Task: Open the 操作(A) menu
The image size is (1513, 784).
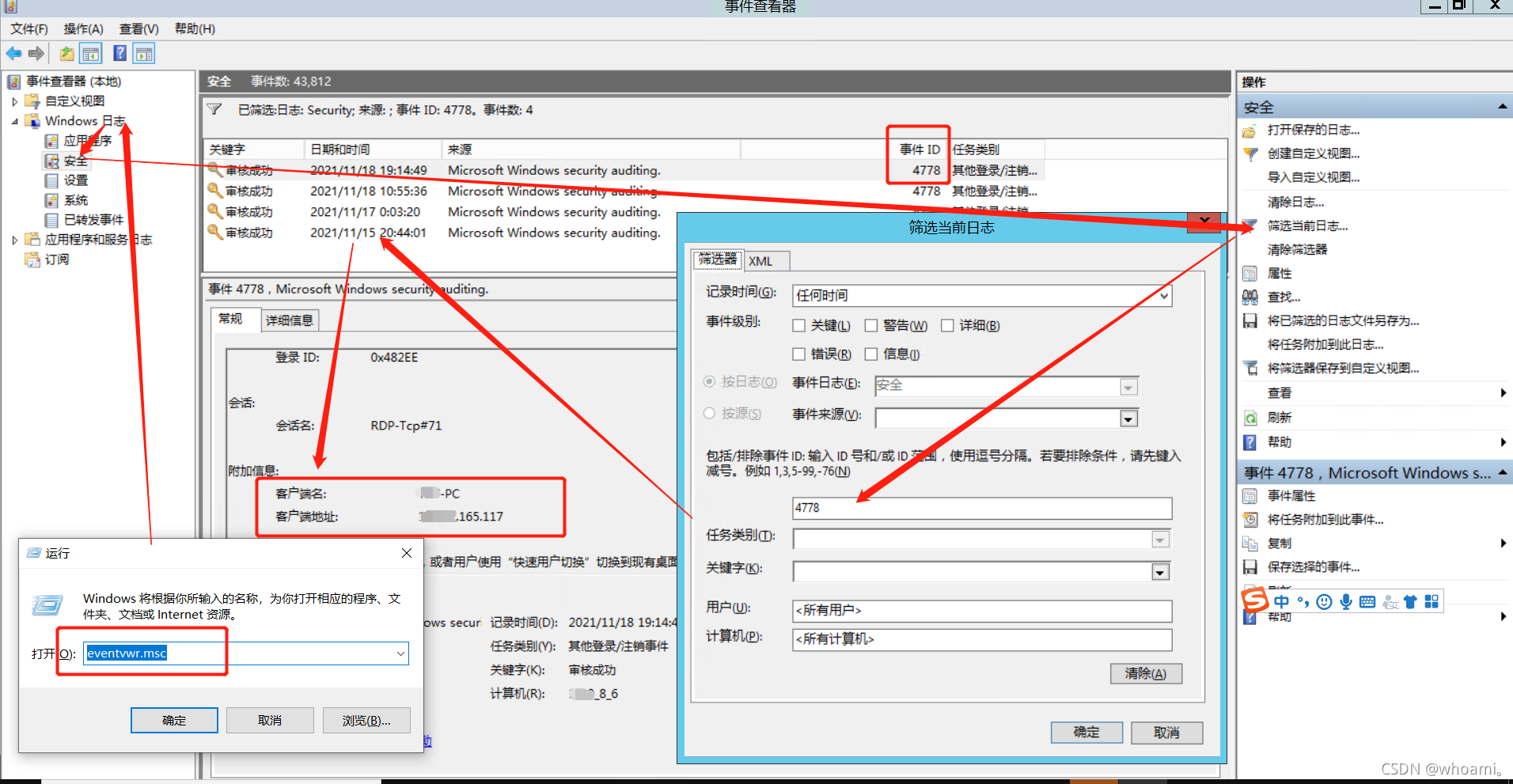Action: (x=84, y=29)
